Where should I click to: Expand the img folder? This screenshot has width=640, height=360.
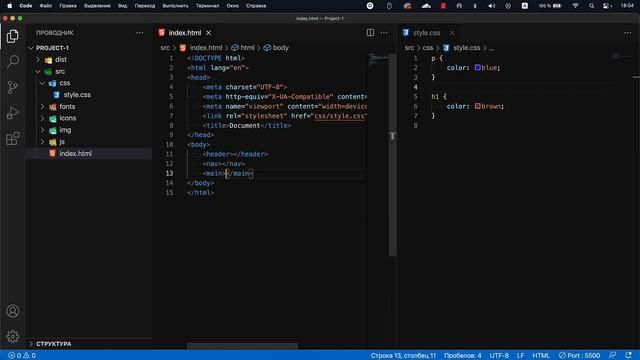point(65,130)
